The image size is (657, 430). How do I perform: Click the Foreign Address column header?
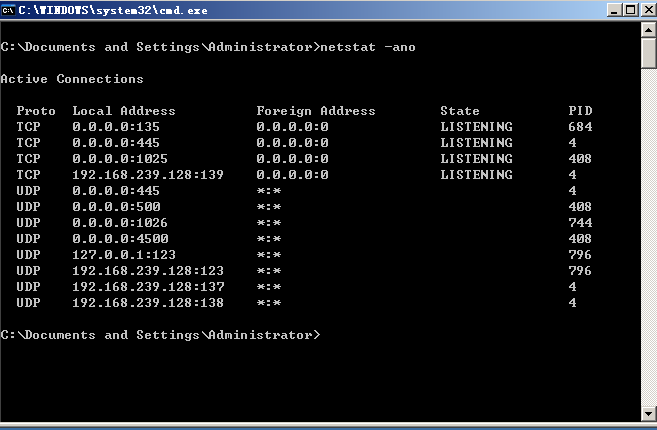point(316,111)
